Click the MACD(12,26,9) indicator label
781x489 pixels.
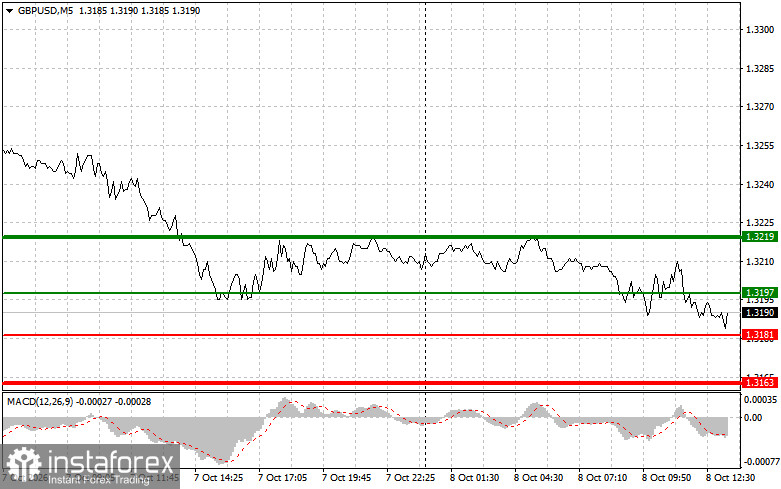tap(40, 401)
